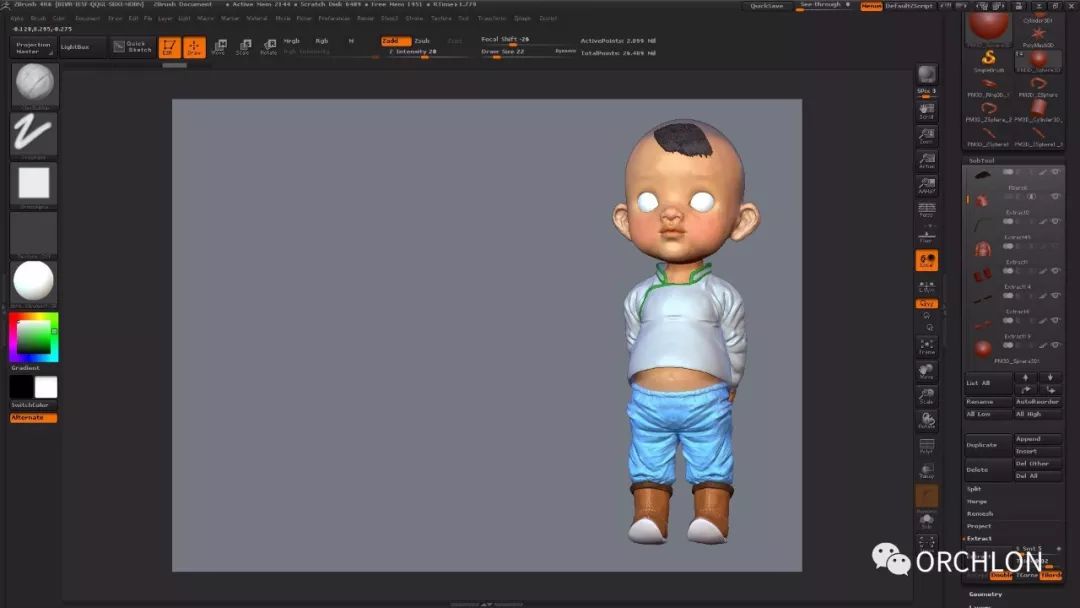1080x608 pixels.
Task: Select the Draw mode icon
Action: [194, 47]
